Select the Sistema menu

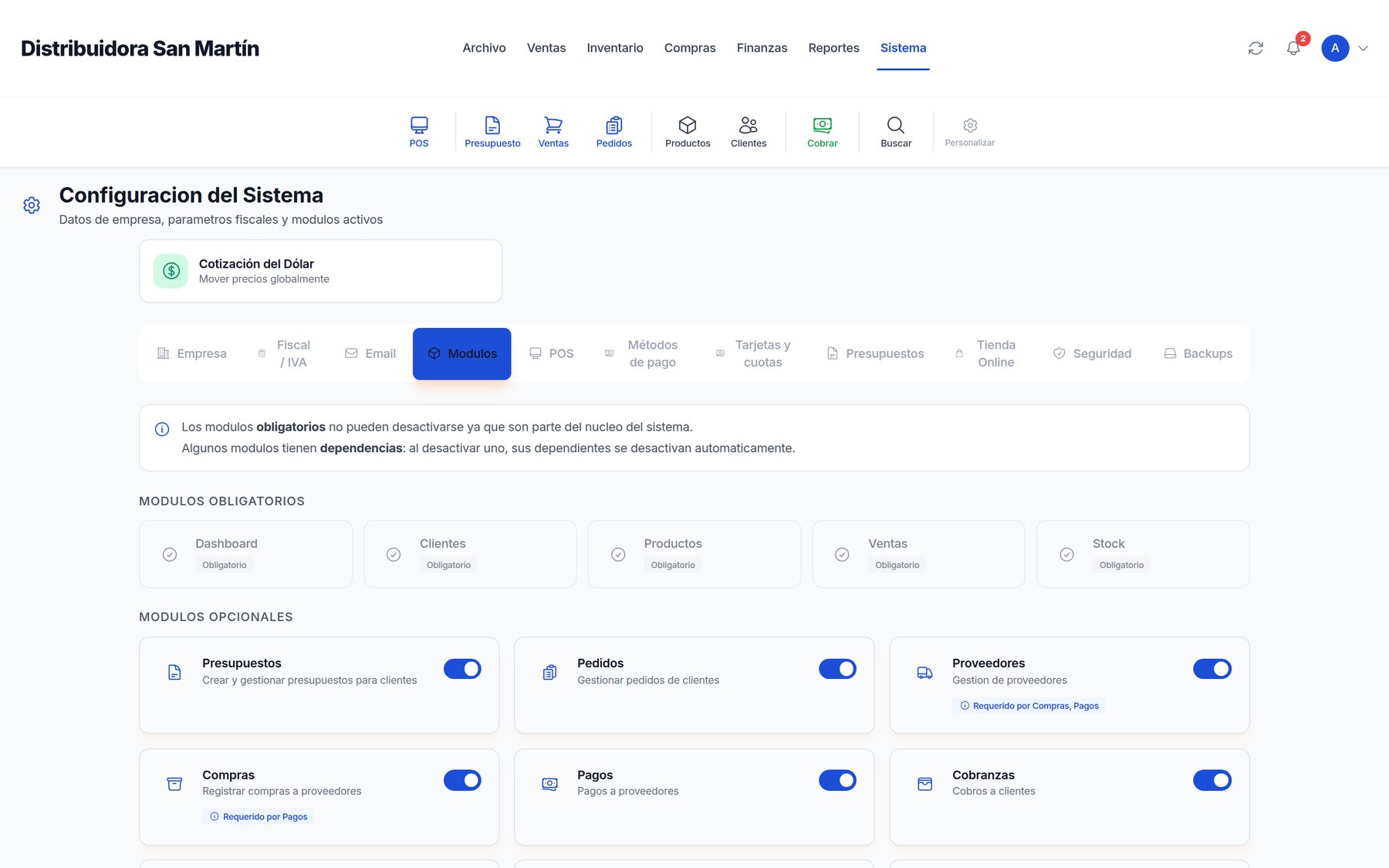coord(903,48)
